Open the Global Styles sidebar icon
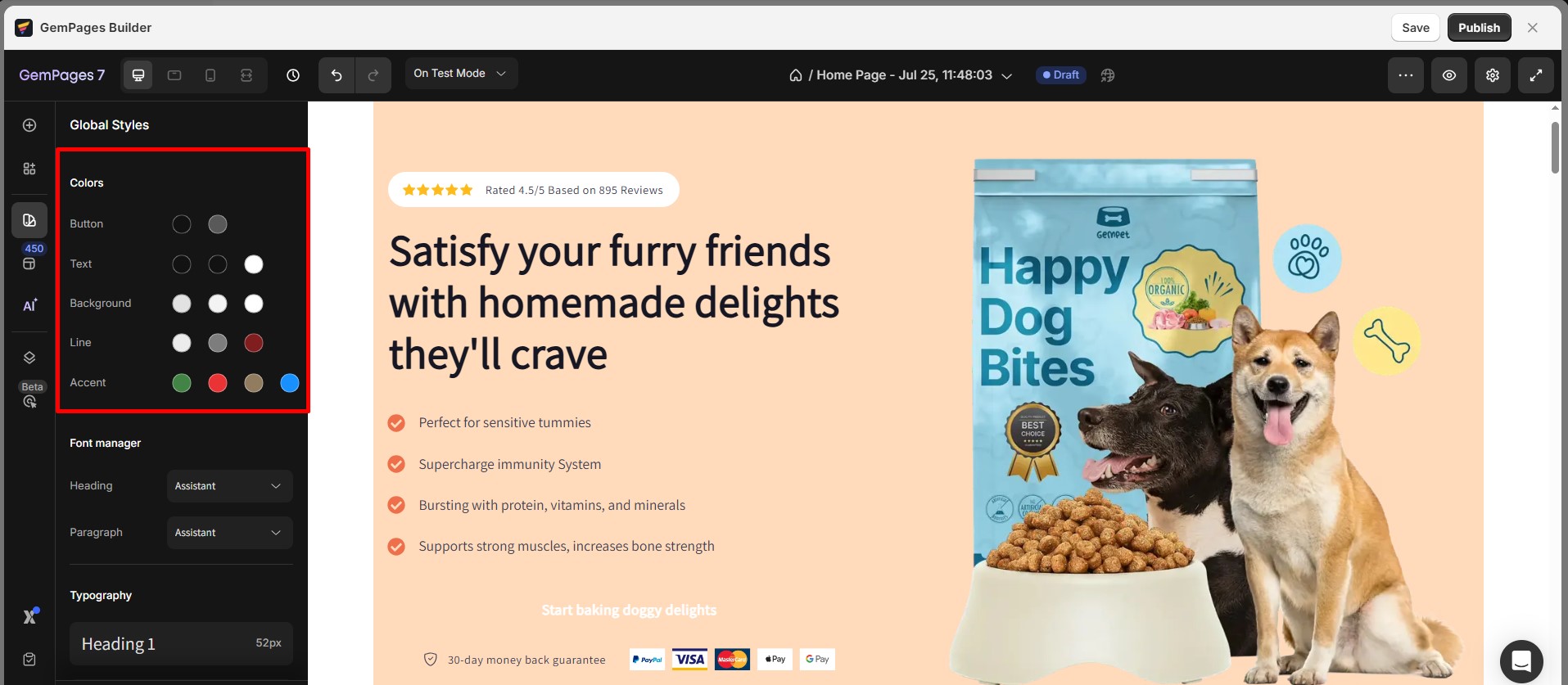This screenshot has height=685, width=1568. 29,220
